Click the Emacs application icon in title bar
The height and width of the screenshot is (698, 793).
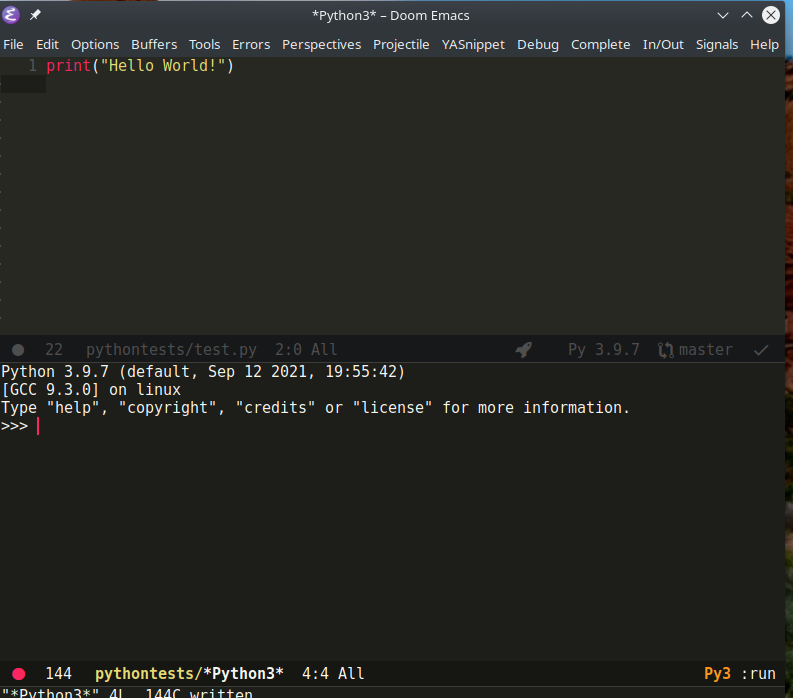11,15
